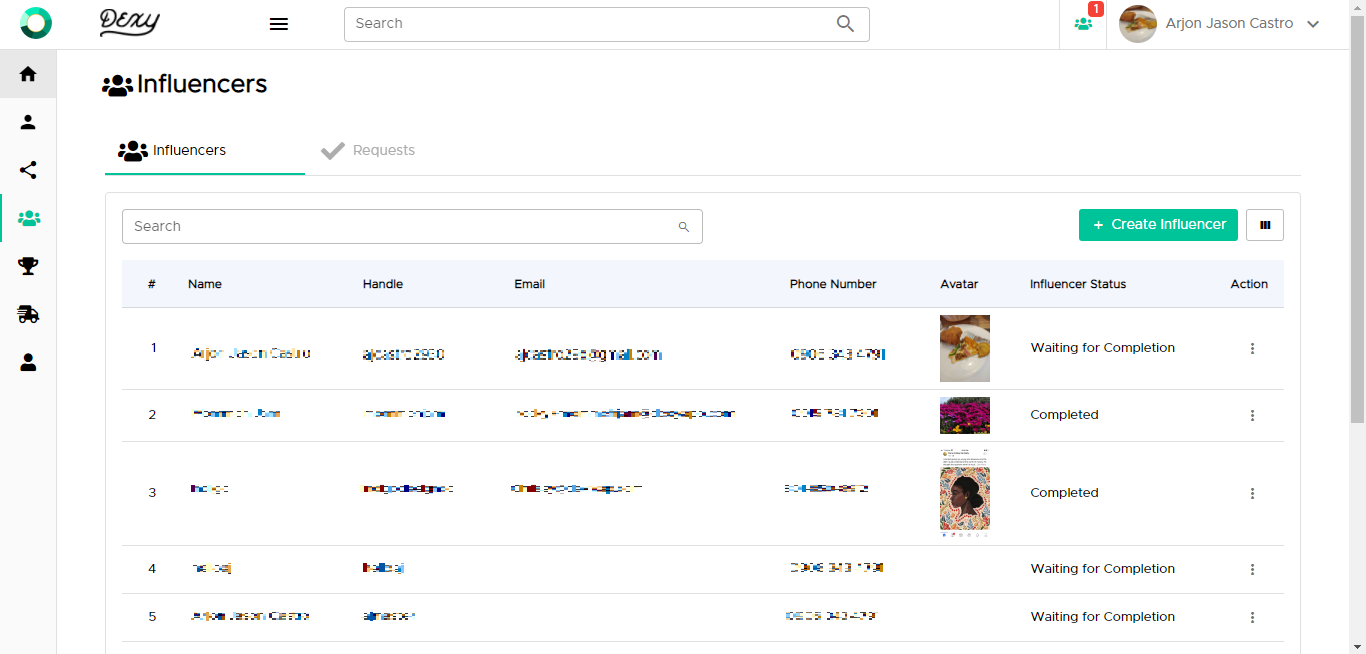The height and width of the screenshot is (654, 1366).
Task: Open action menu for row 1
Action: [x=1252, y=348]
